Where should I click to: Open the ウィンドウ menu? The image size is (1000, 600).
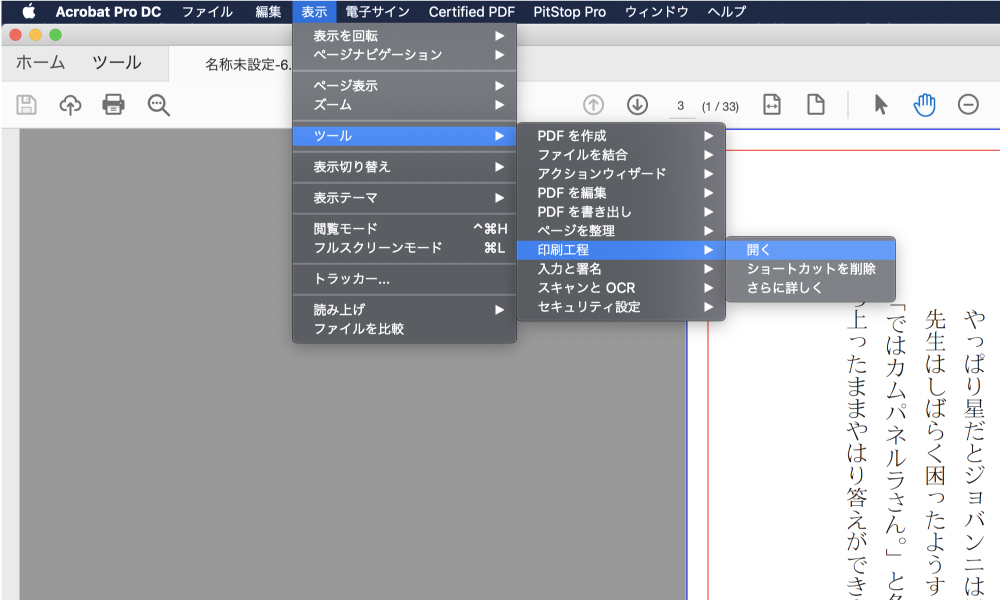[657, 11]
